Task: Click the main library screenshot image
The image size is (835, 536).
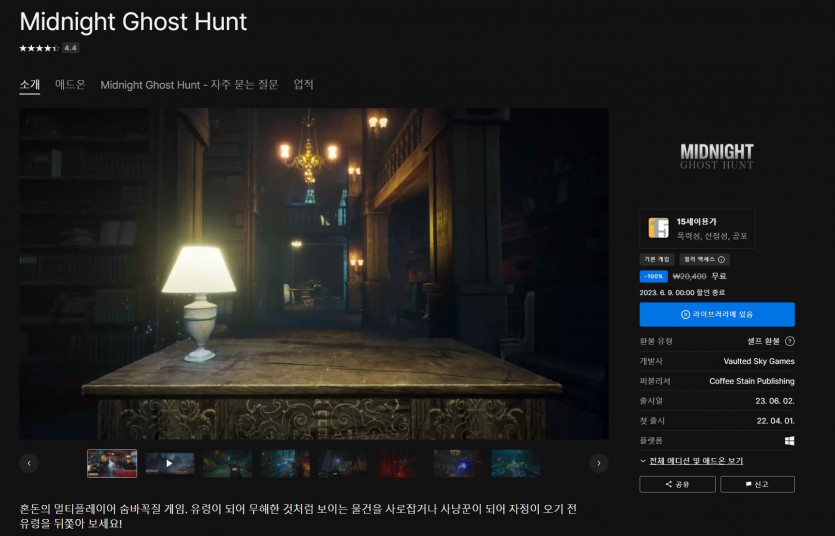Action: pyautogui.click(x=314, y=274)
